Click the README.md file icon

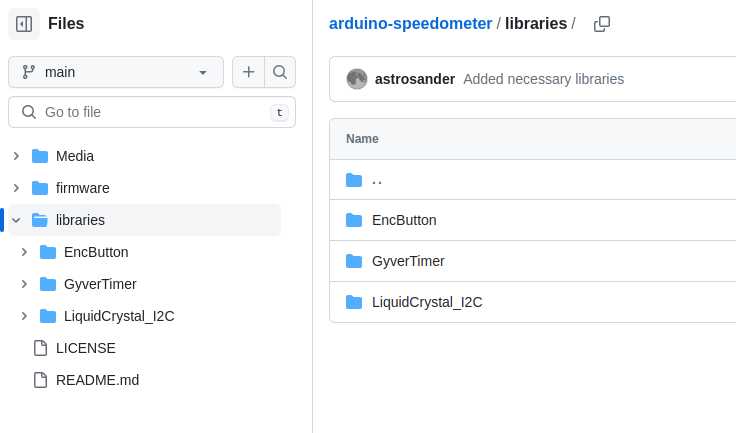click(40, 380)
